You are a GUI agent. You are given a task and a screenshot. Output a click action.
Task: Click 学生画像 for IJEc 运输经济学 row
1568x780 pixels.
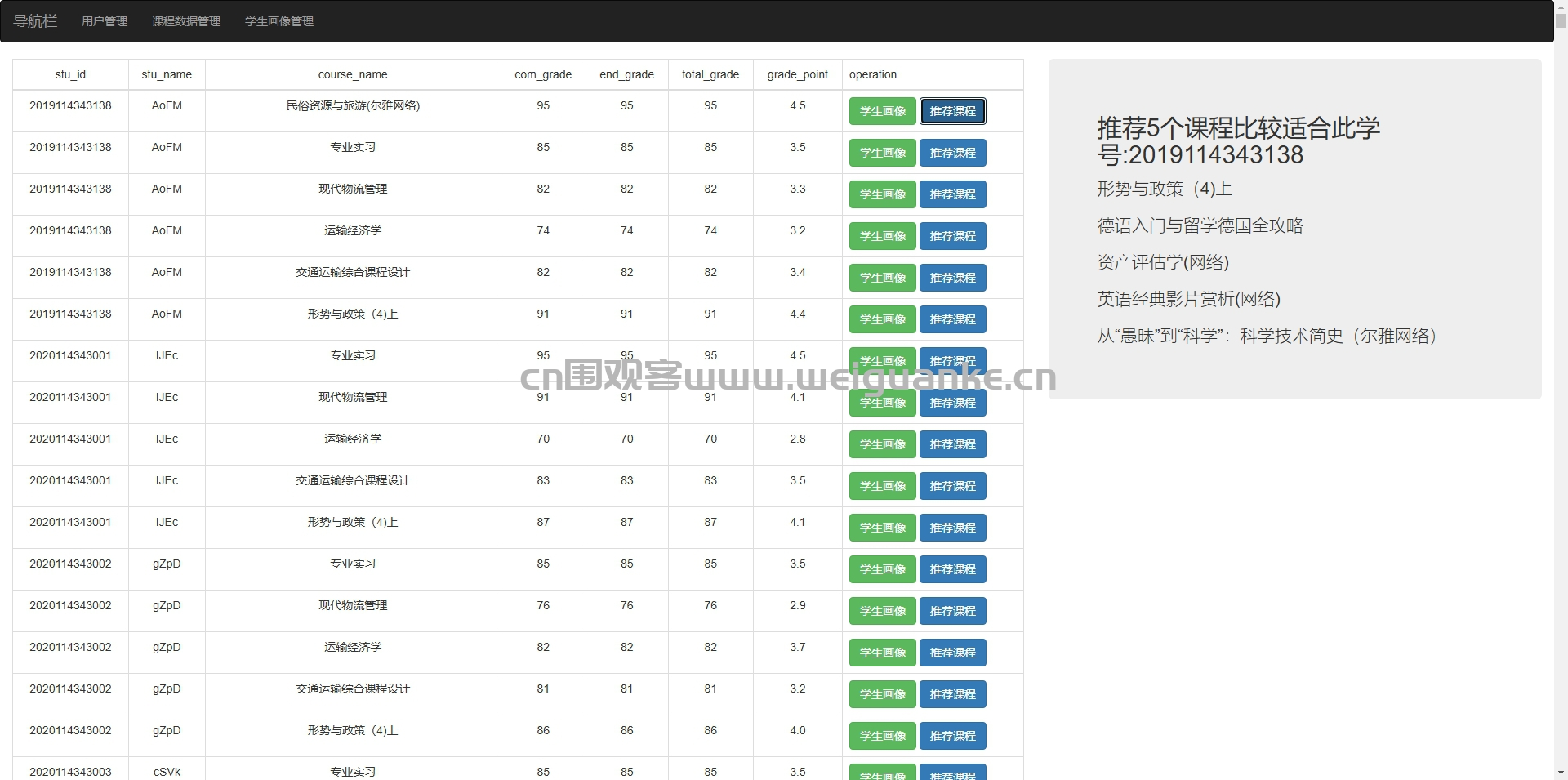[883, 444]
